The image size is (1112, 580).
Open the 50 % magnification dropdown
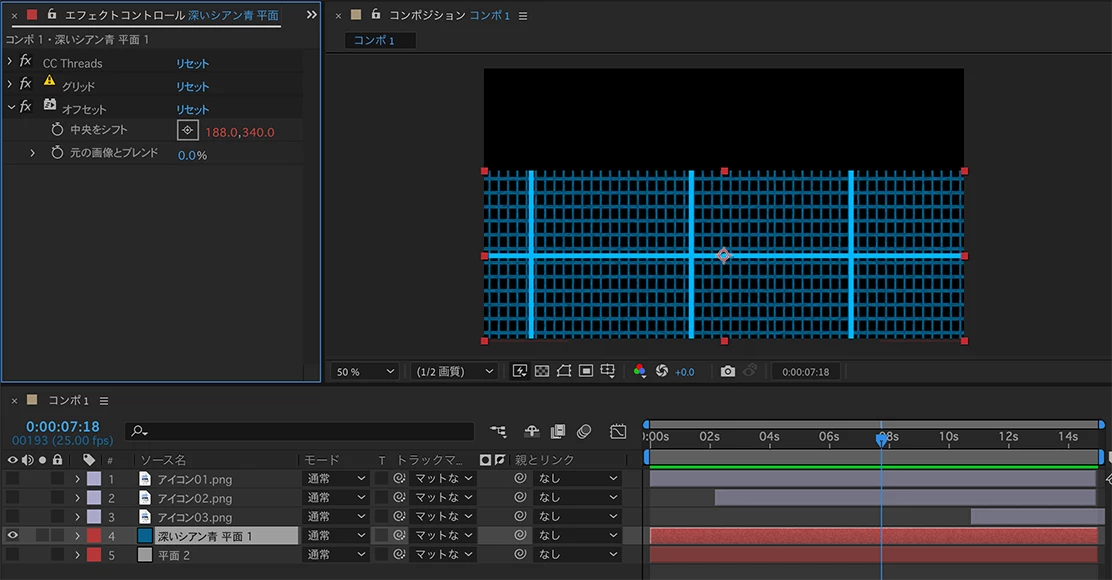click(x=364, y=371)
